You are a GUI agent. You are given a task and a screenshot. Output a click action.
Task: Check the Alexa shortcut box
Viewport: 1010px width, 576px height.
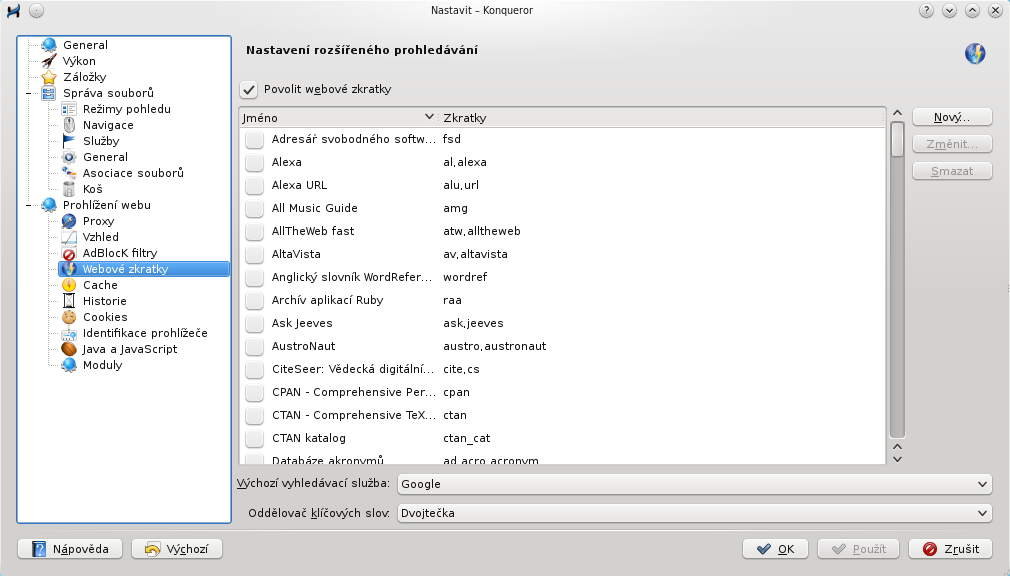[x=254, y=162]
